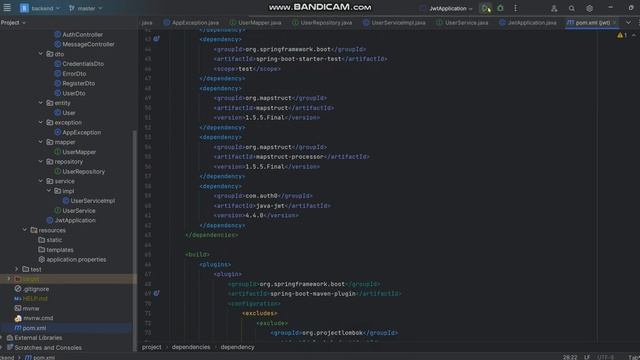
Task: Collapse the resources folder
Action: pyautogui.click(x=24, y=230)
